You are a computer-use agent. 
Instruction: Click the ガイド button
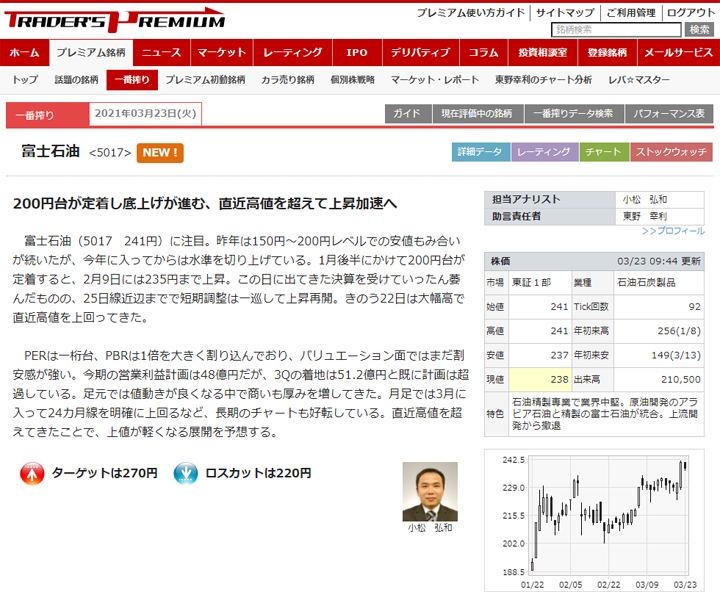pyautogui.click(x=408, y=113)
